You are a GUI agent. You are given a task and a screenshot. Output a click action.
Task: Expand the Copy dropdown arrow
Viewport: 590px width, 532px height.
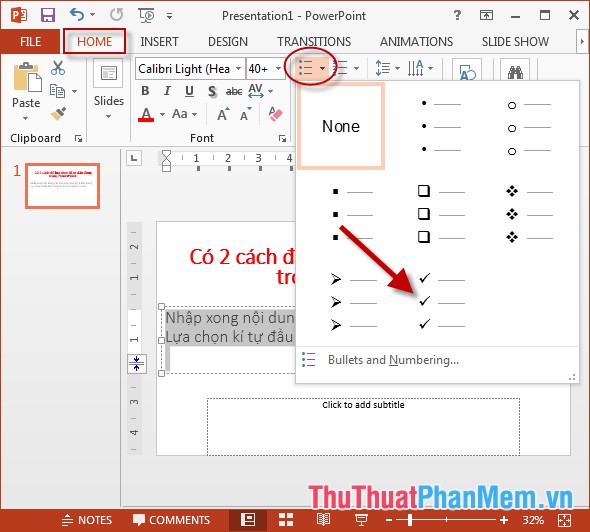[x=75, y=91]
